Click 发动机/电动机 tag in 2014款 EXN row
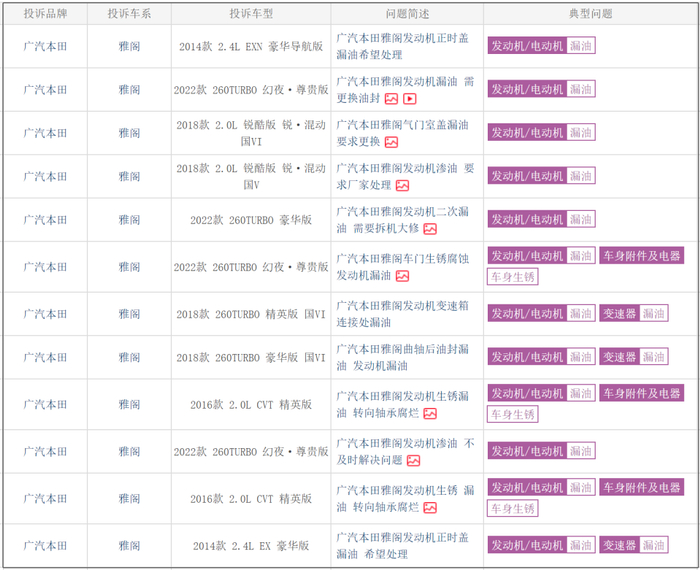The width and height of the screenshot is (700, 570). [527, 46]
